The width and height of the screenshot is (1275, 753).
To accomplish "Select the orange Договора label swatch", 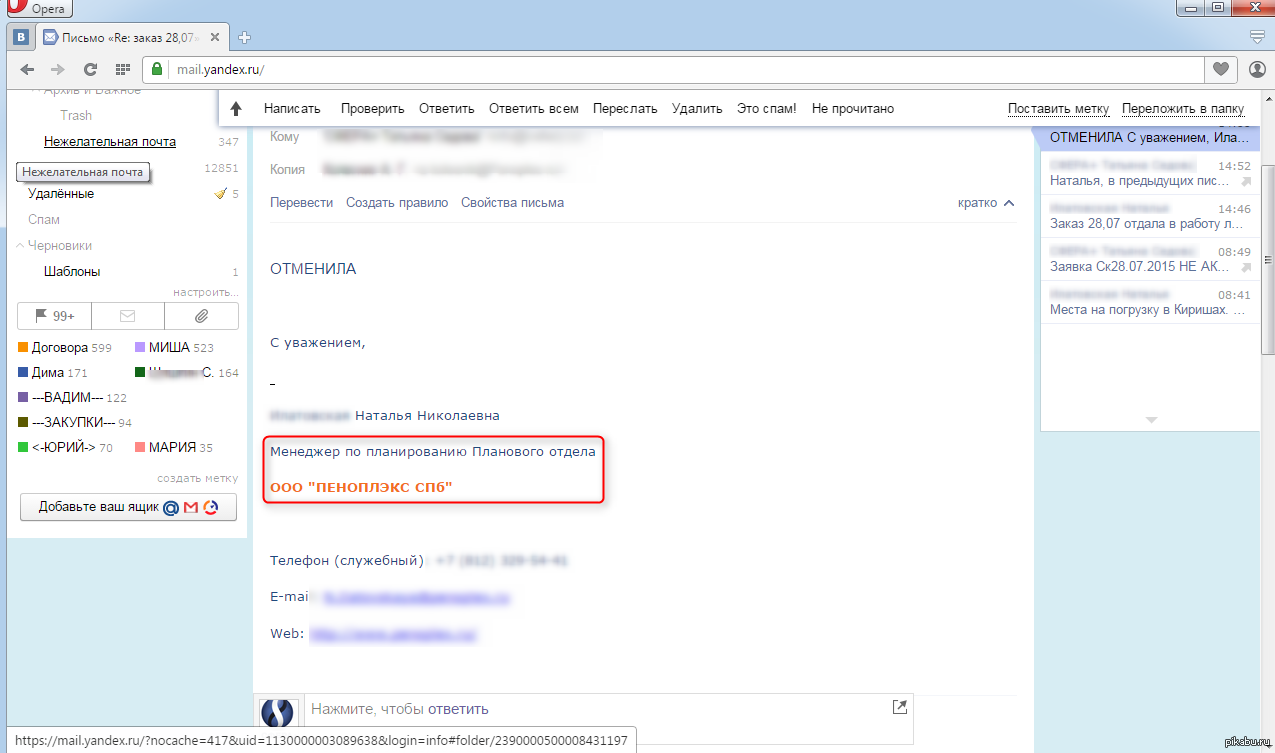I will click(x=23, y=347).
